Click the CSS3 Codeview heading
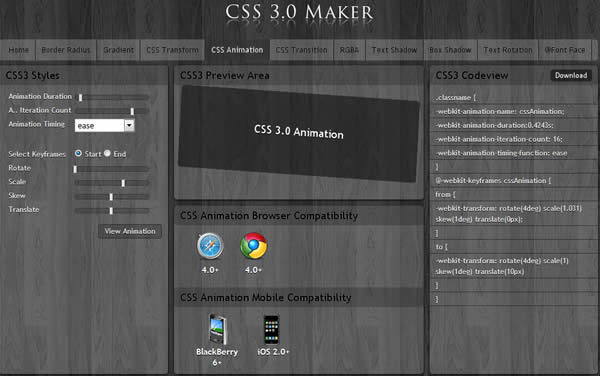600x376 pixels. click(x=472, y=75)
